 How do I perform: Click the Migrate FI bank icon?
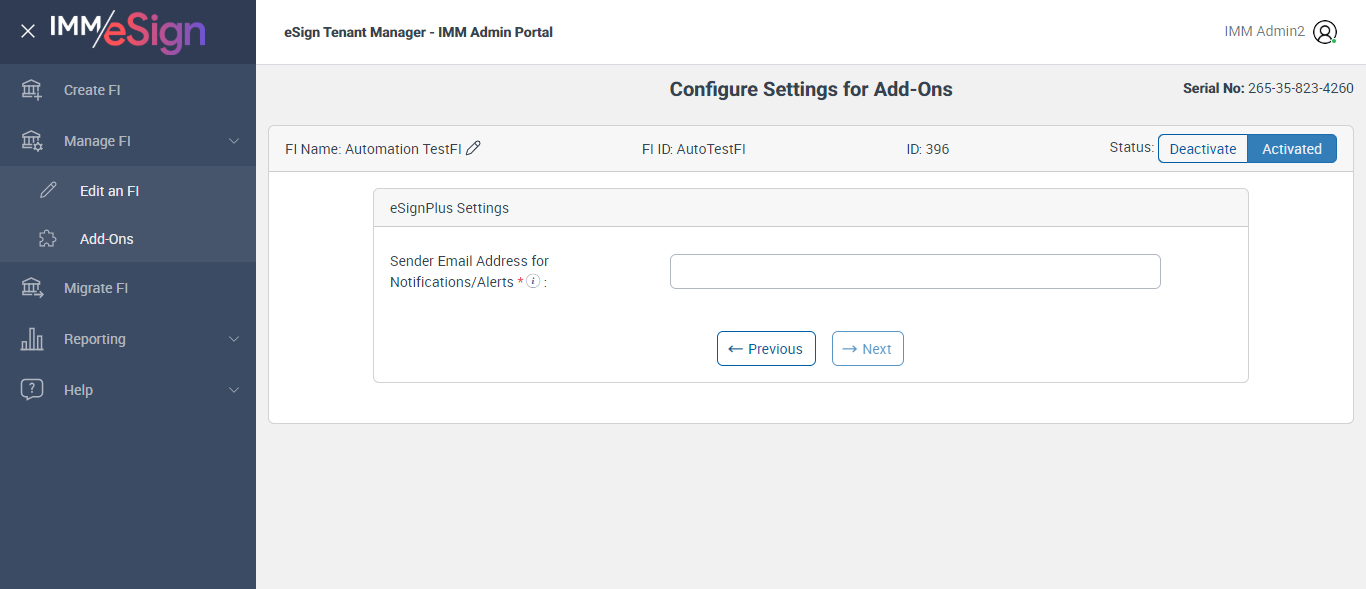[32, 288]
